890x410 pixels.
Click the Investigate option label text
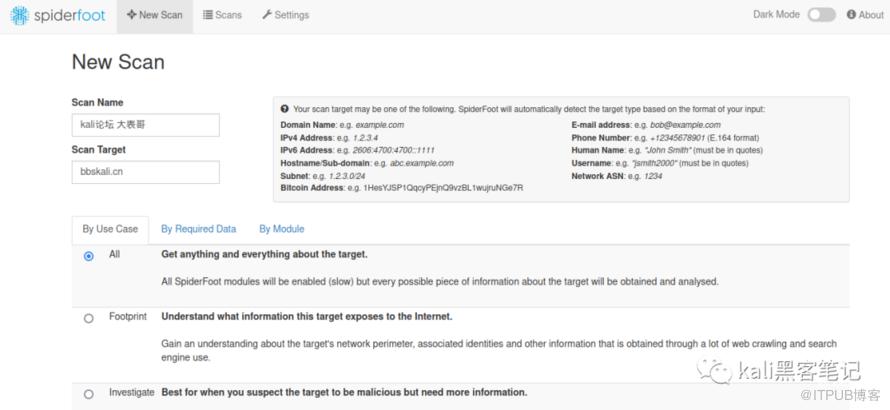tap(132, 393)
